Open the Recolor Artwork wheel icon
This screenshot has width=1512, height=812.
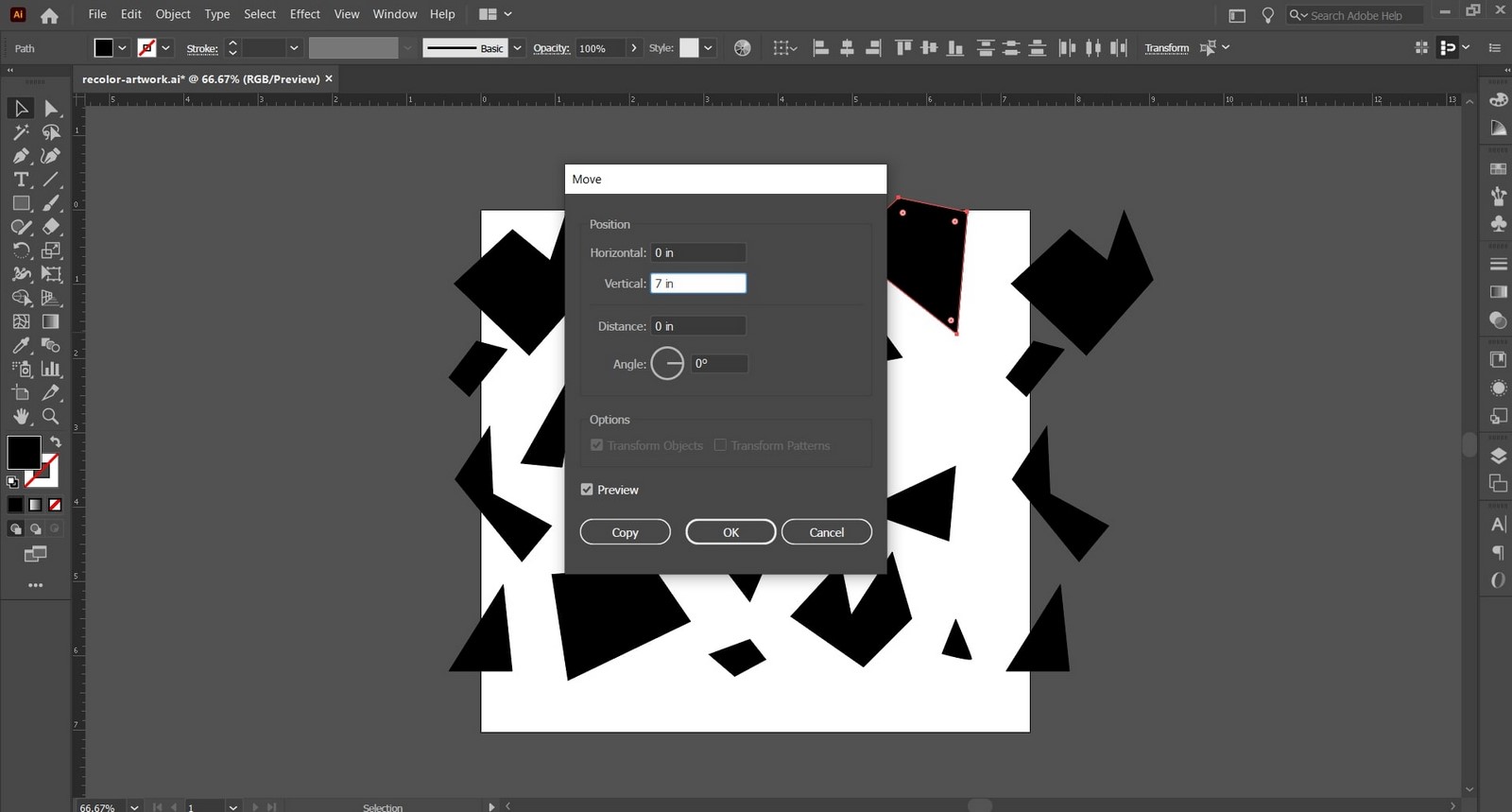743,48
